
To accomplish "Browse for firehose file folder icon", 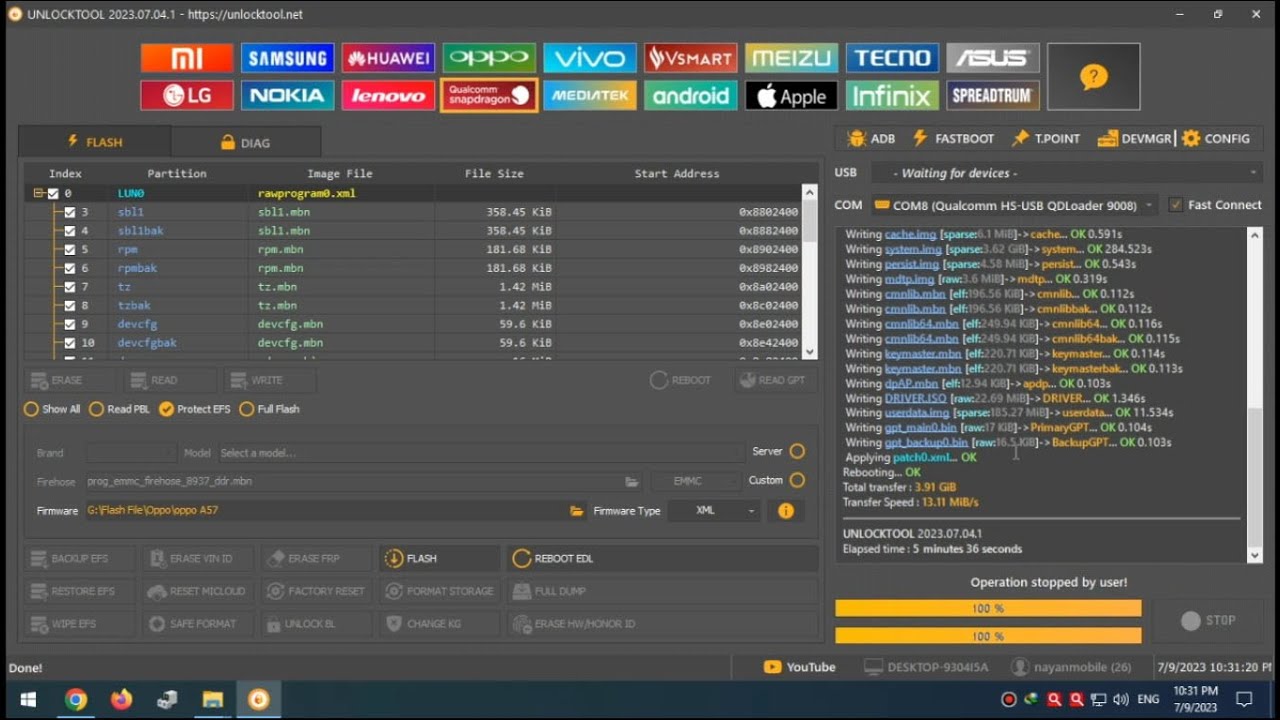I will coord(632,481).
